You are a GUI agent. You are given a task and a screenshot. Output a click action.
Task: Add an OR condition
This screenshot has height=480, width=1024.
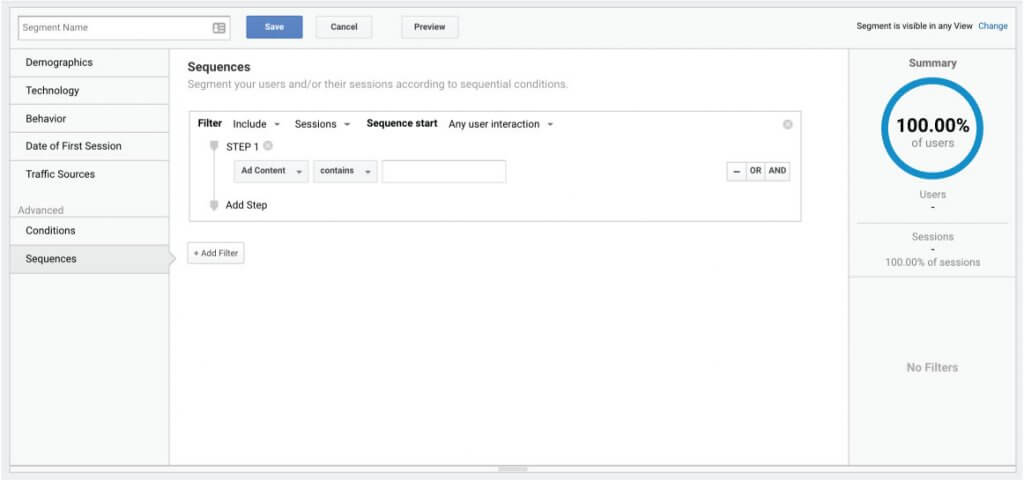[x=756, y=170]
